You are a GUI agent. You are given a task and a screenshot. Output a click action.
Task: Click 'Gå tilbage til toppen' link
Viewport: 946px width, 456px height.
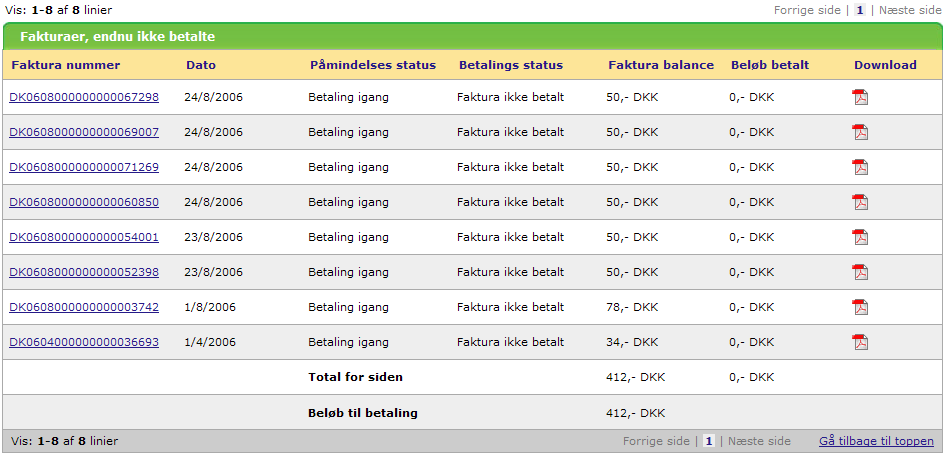[876, 441]
